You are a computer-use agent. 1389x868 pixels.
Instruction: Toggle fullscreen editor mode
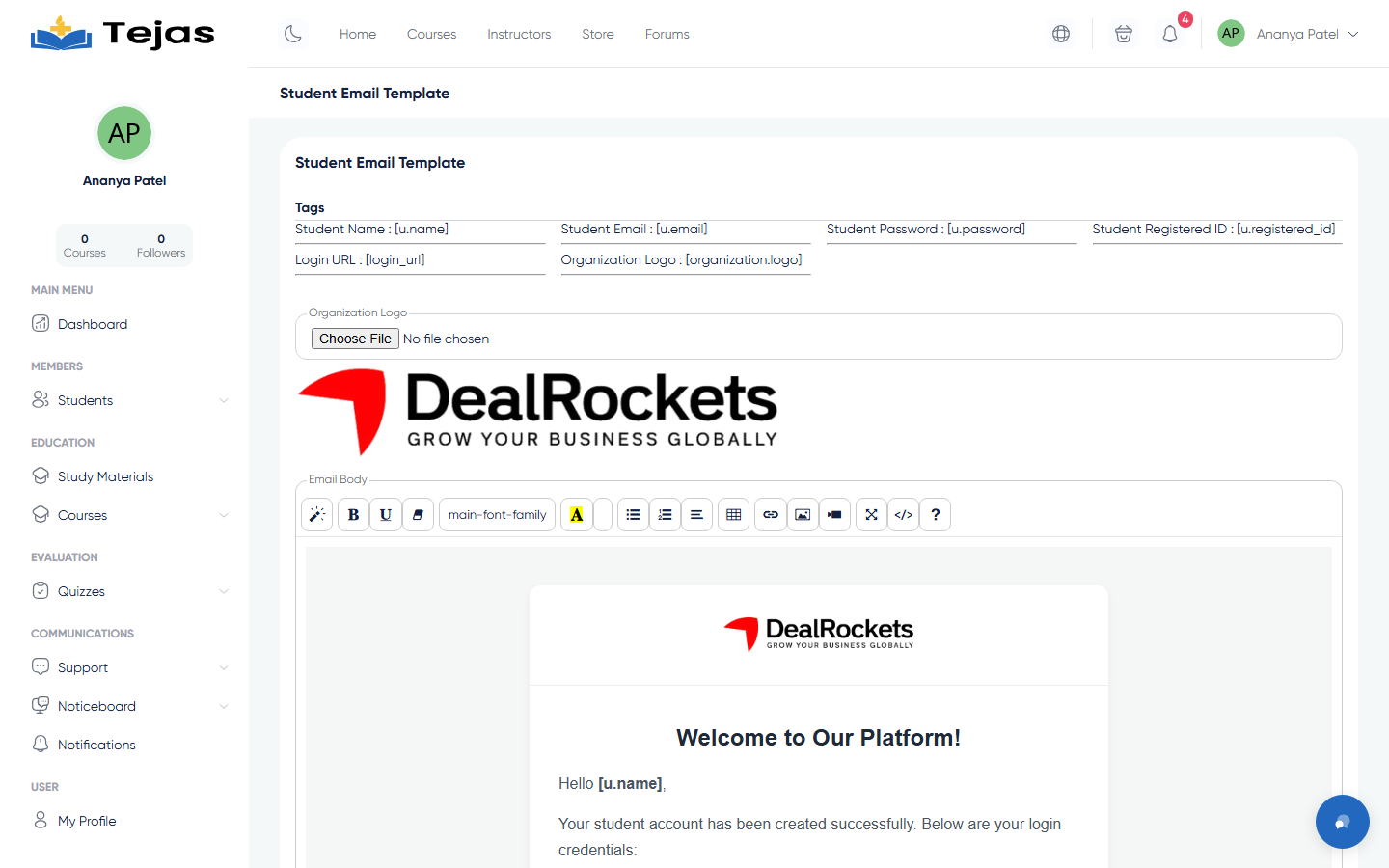(871, 515)
